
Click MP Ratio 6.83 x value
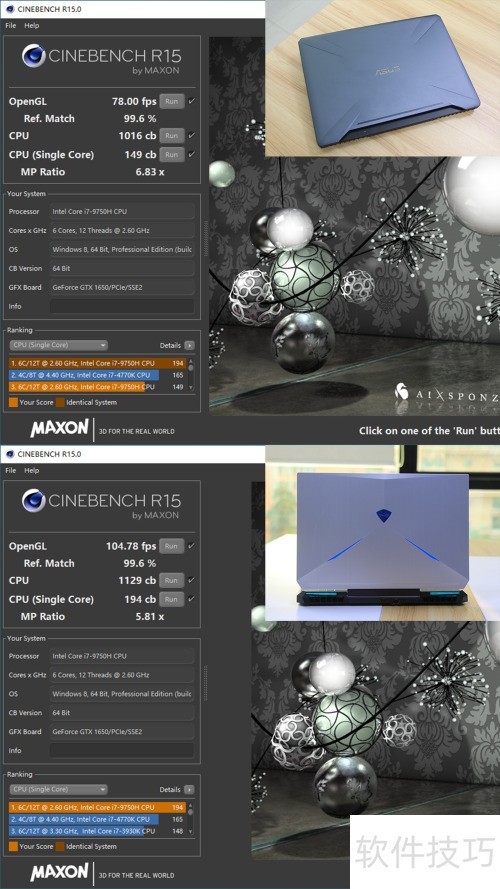pyautogui.click(x=150, y=172)
